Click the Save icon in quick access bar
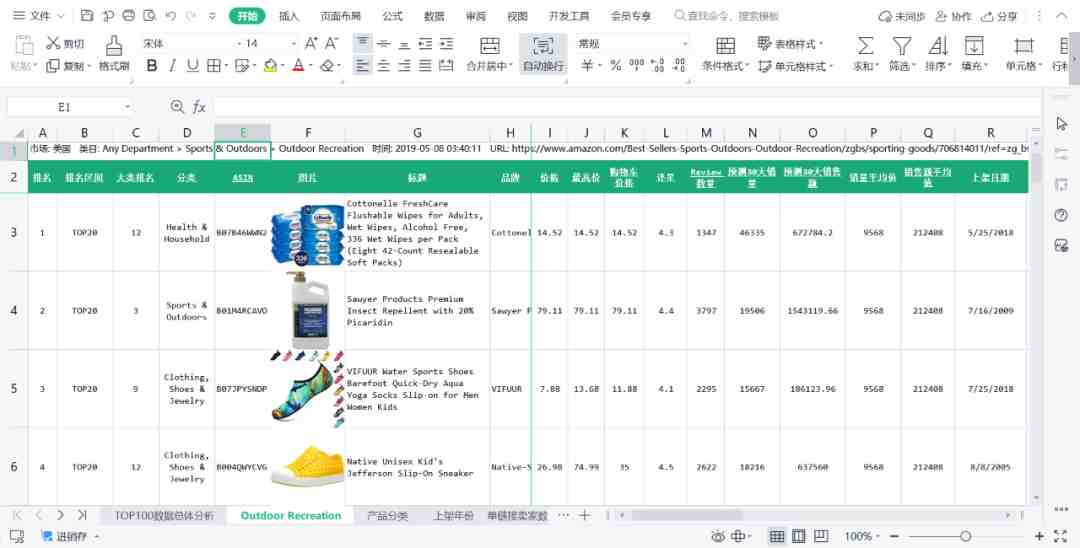This screenshot has width=1080, height=548. tap(87, 16)
